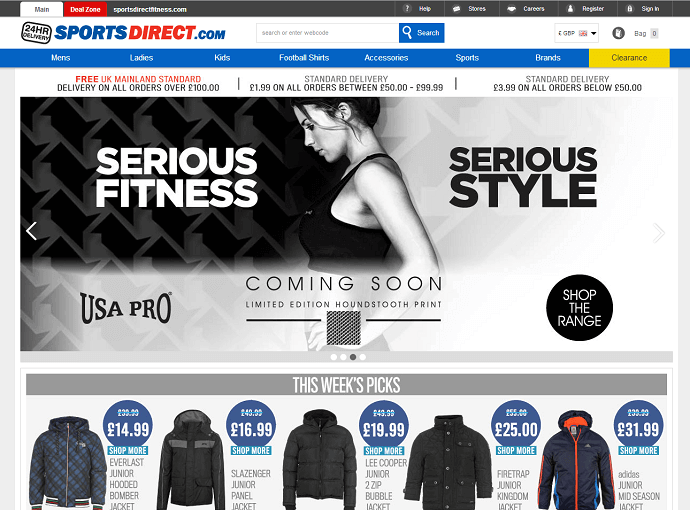This screenshot has height=510, width=690.
Task: Click the Coming Soon banner text
Action: 344,284
